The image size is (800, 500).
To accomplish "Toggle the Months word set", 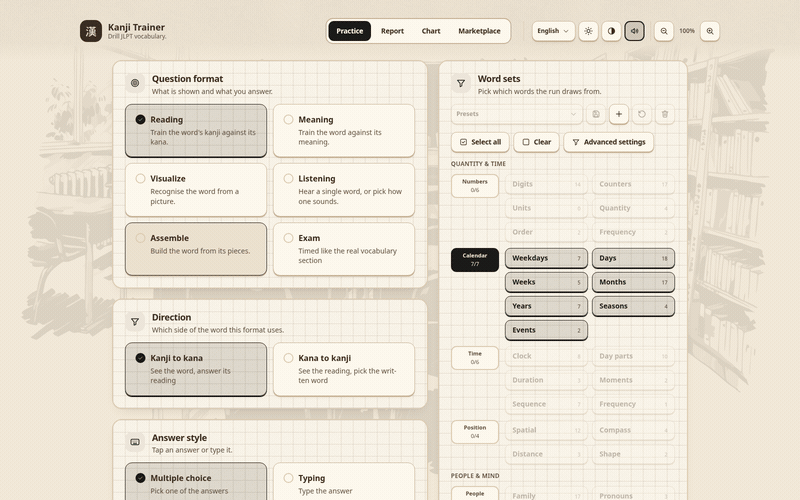I will [633, 282].
